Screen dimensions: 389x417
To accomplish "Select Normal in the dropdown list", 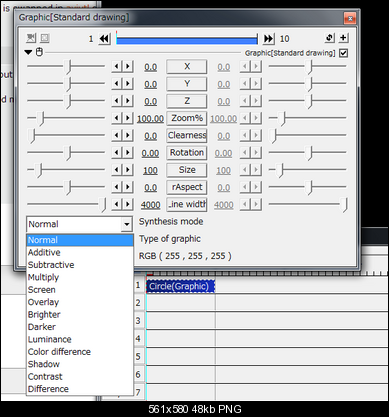I will point(80,240).
